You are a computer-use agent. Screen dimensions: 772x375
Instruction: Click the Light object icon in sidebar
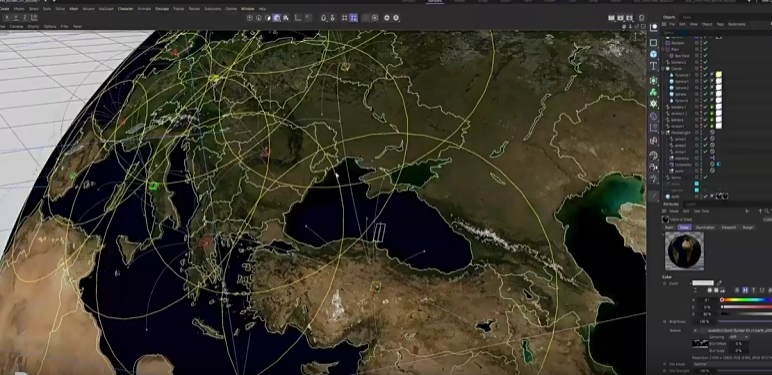[653, 179]
